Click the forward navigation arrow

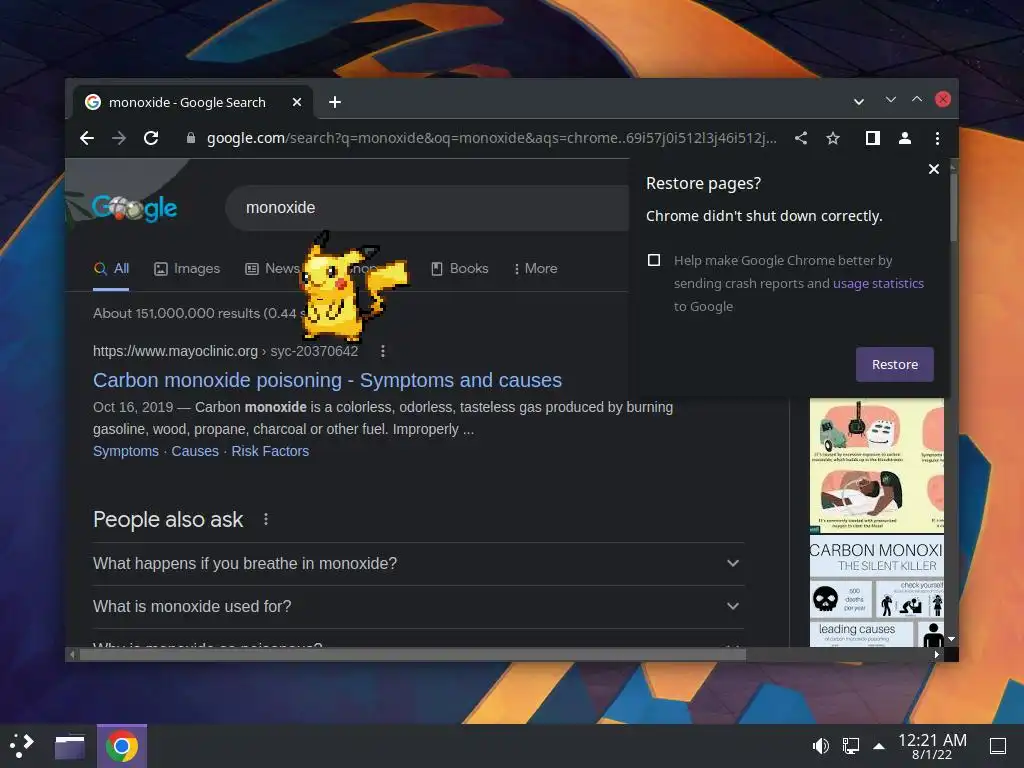[119, 138]
